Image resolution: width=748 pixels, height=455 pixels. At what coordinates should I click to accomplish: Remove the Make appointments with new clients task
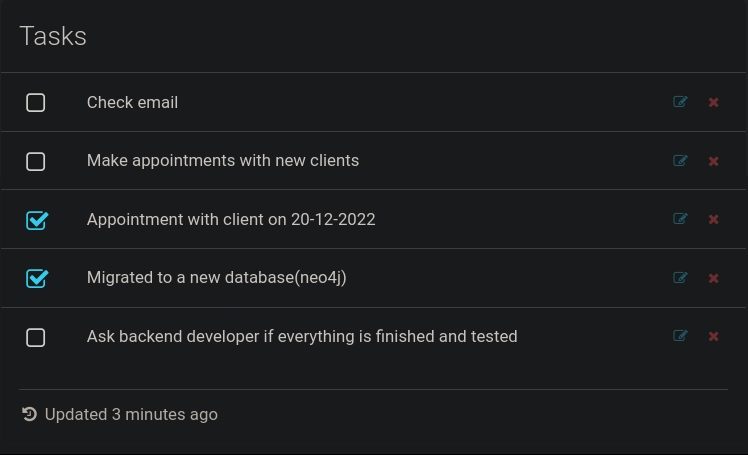[x=713, y=161]
